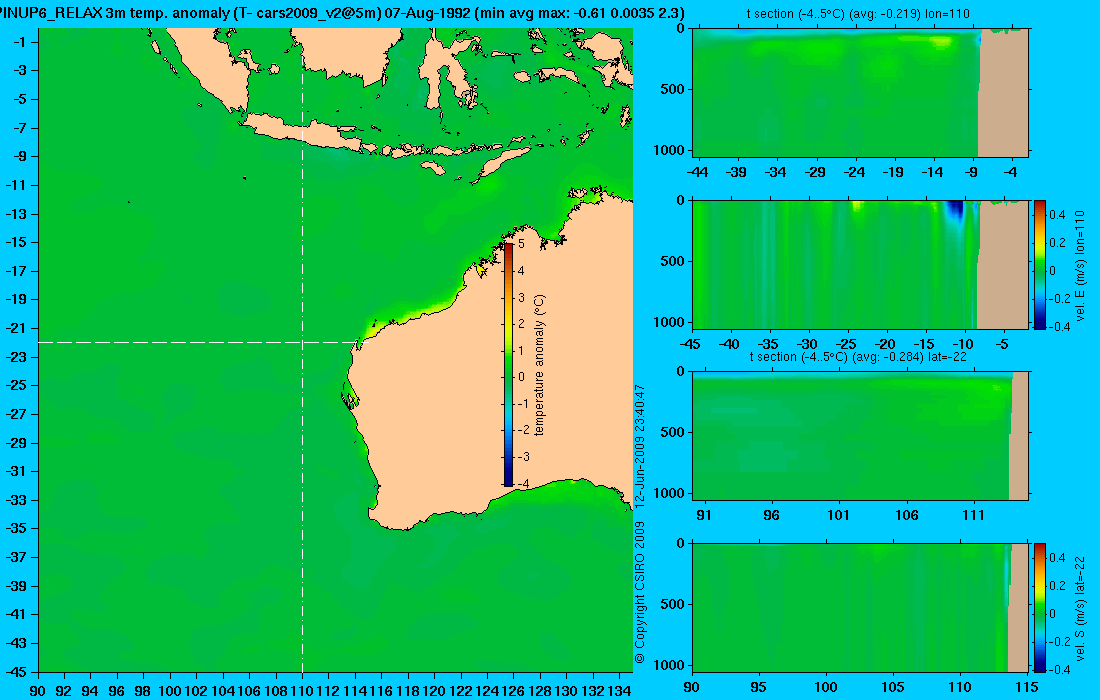Click the 91 tick of lat=-22 temperature section
Viewport: 1100px width, 700px height.
point(704,515)
